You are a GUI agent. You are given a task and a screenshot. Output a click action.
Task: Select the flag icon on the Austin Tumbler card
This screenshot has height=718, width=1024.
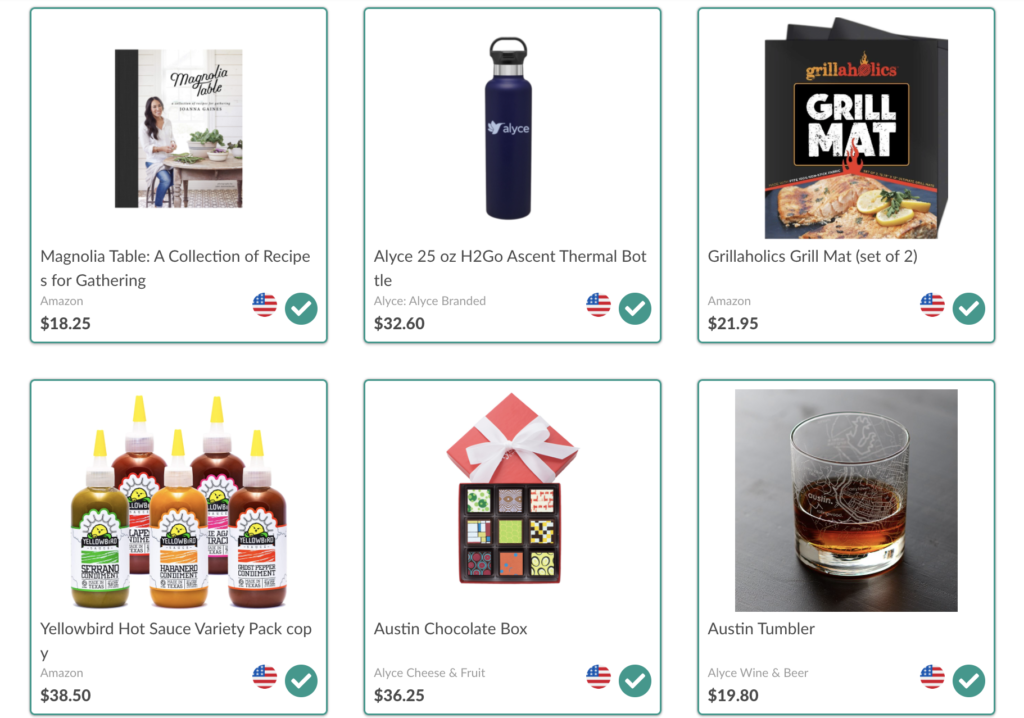click(x=931, y=679)
